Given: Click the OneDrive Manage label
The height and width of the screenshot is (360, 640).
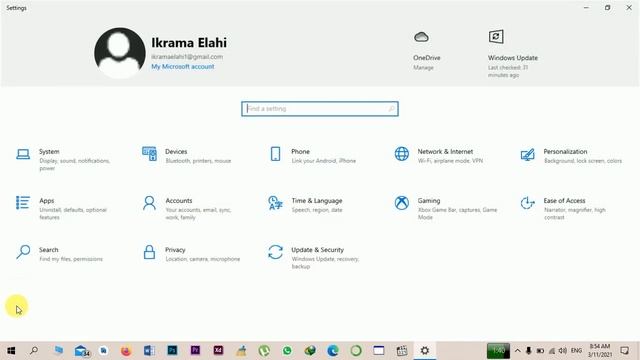Looking at the screenshot, I should [423, 68].
